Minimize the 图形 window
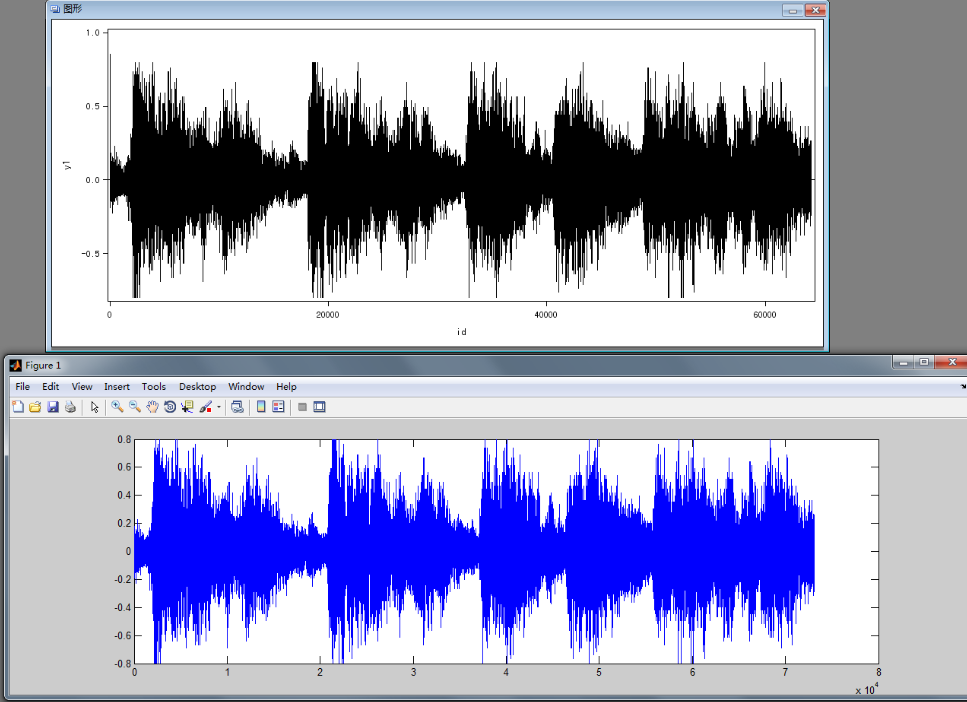The width and height of the screenshot is (967, 702). (792, 10)
